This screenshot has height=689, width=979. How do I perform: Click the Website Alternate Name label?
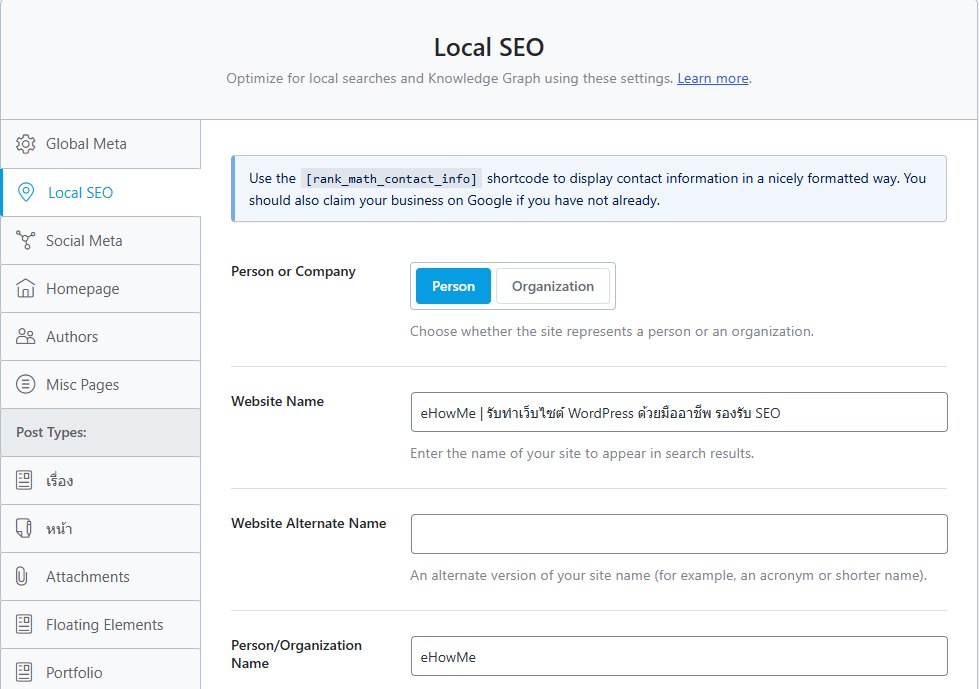[308, 524]
